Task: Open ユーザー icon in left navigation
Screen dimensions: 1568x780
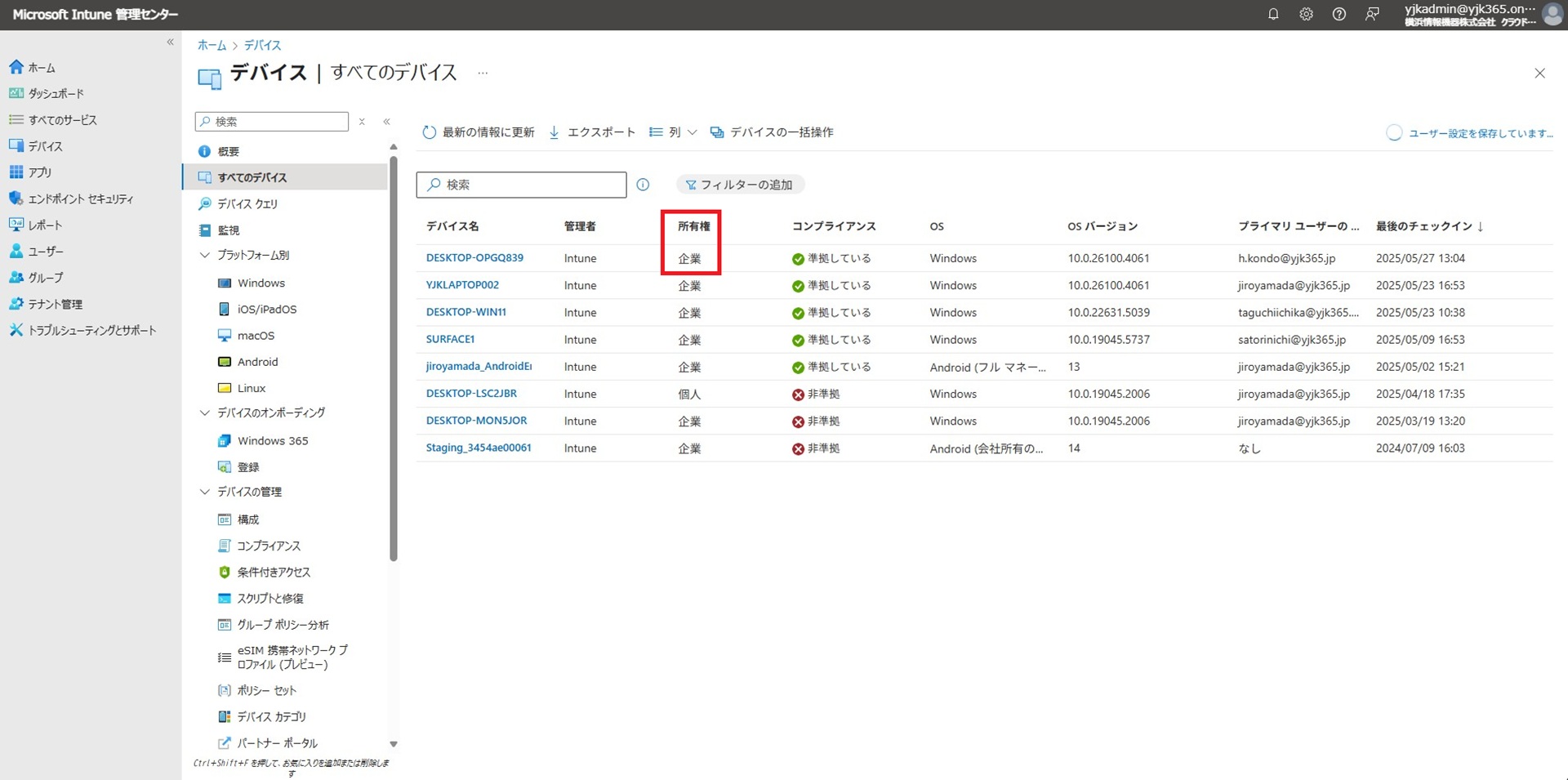Action: [x=16, y=251]
